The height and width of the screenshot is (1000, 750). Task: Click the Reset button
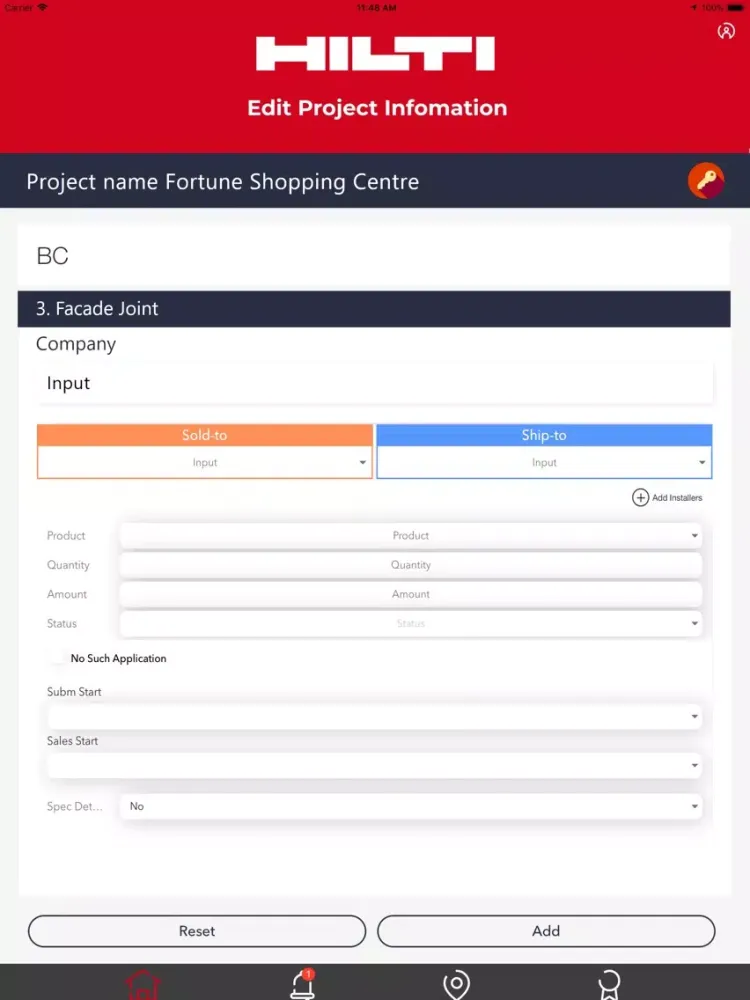point(197,931)
